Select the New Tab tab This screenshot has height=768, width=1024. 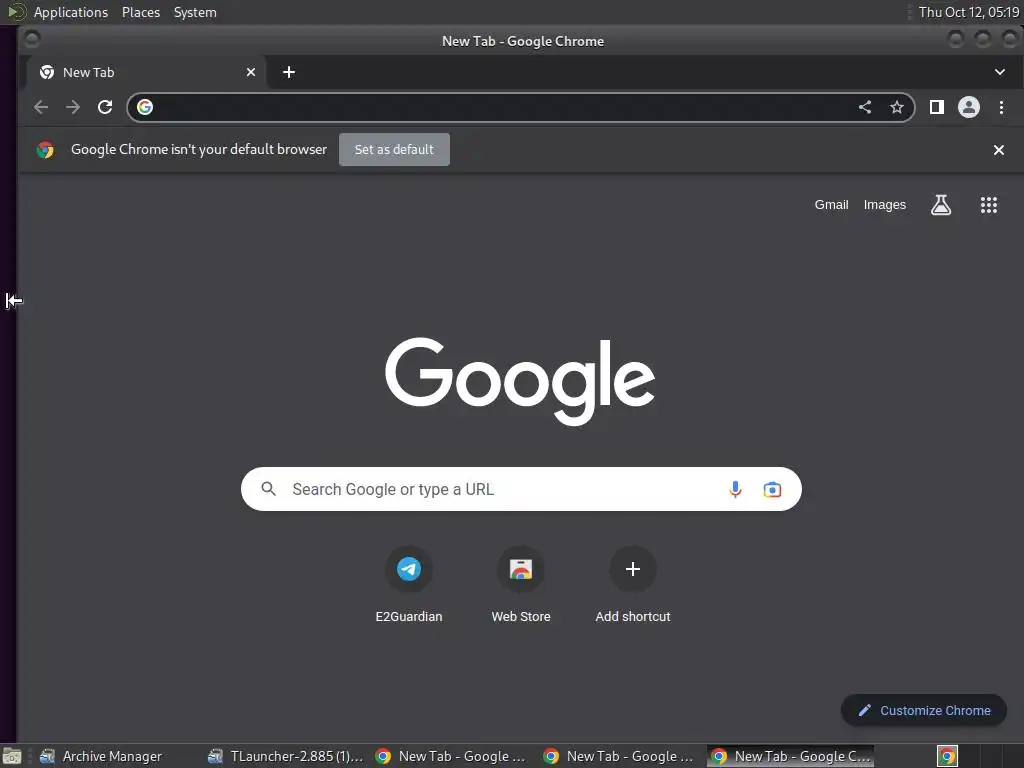tap(146, 72)
